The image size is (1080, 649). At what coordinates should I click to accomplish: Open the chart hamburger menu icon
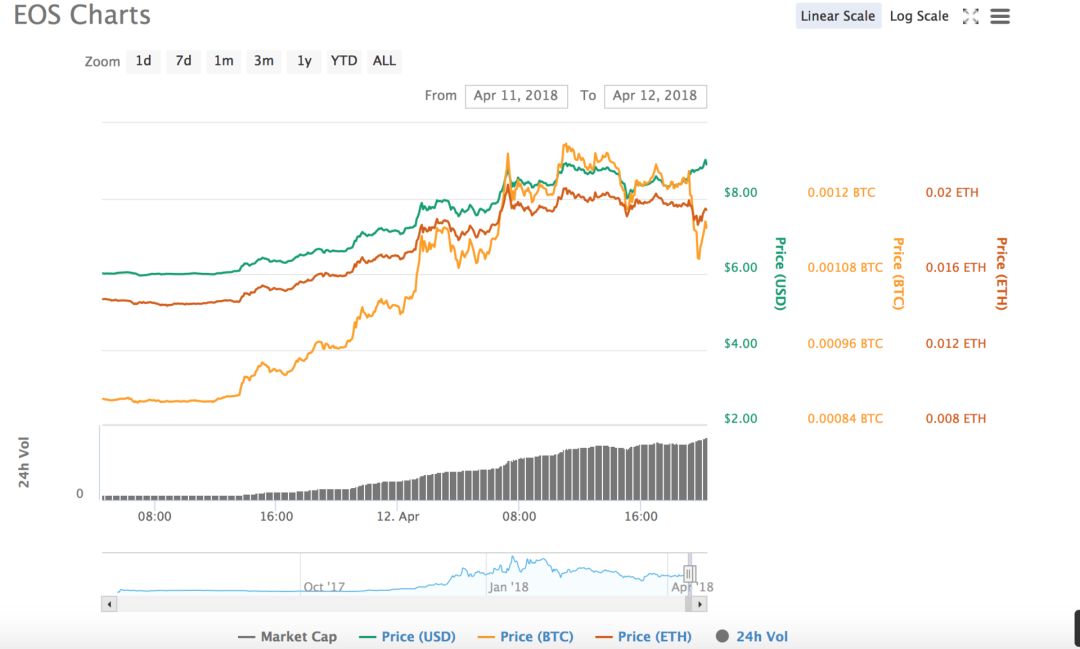pos(1000,17)
